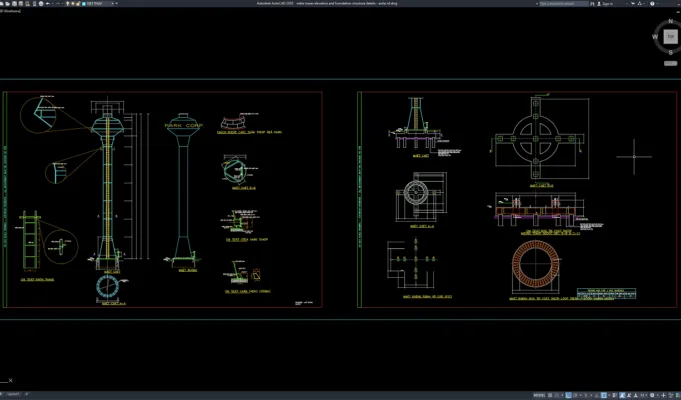681x400 pixels.
Task: Expand the Quick Access toolbar customize arrow
Action: coord(116,3)
